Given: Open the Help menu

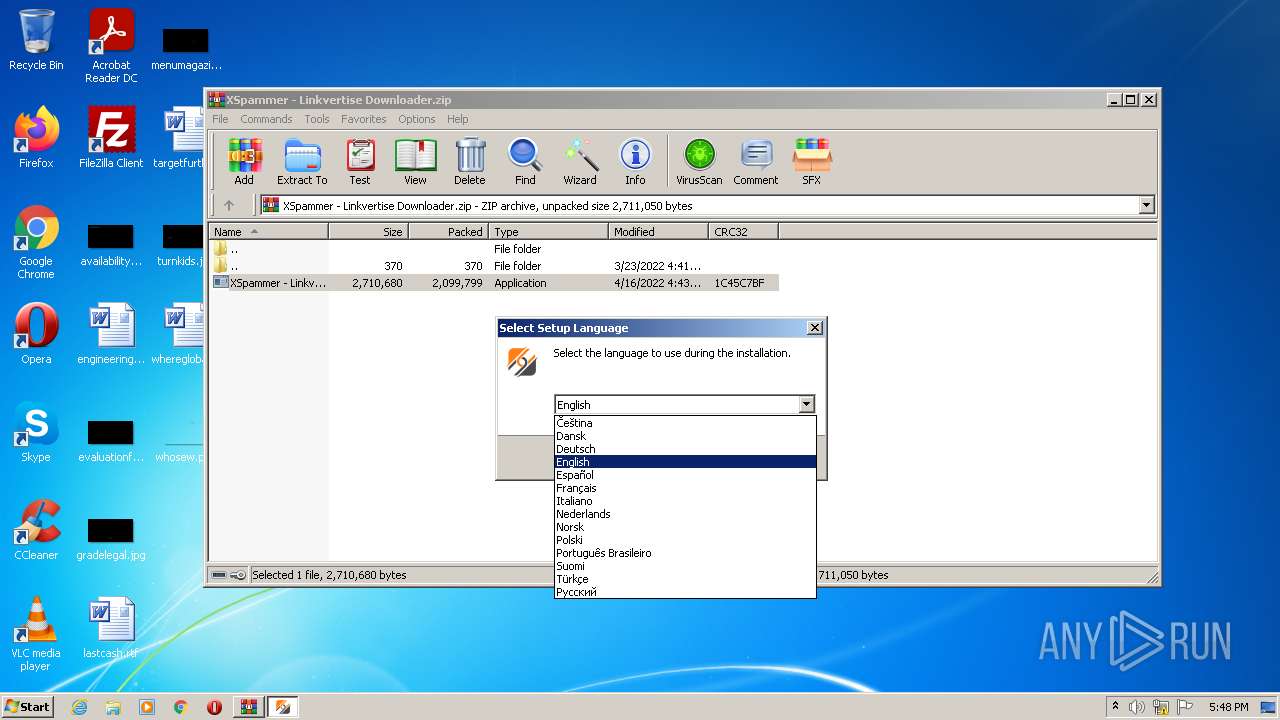Looking at the screenshot, I should 458,119.
